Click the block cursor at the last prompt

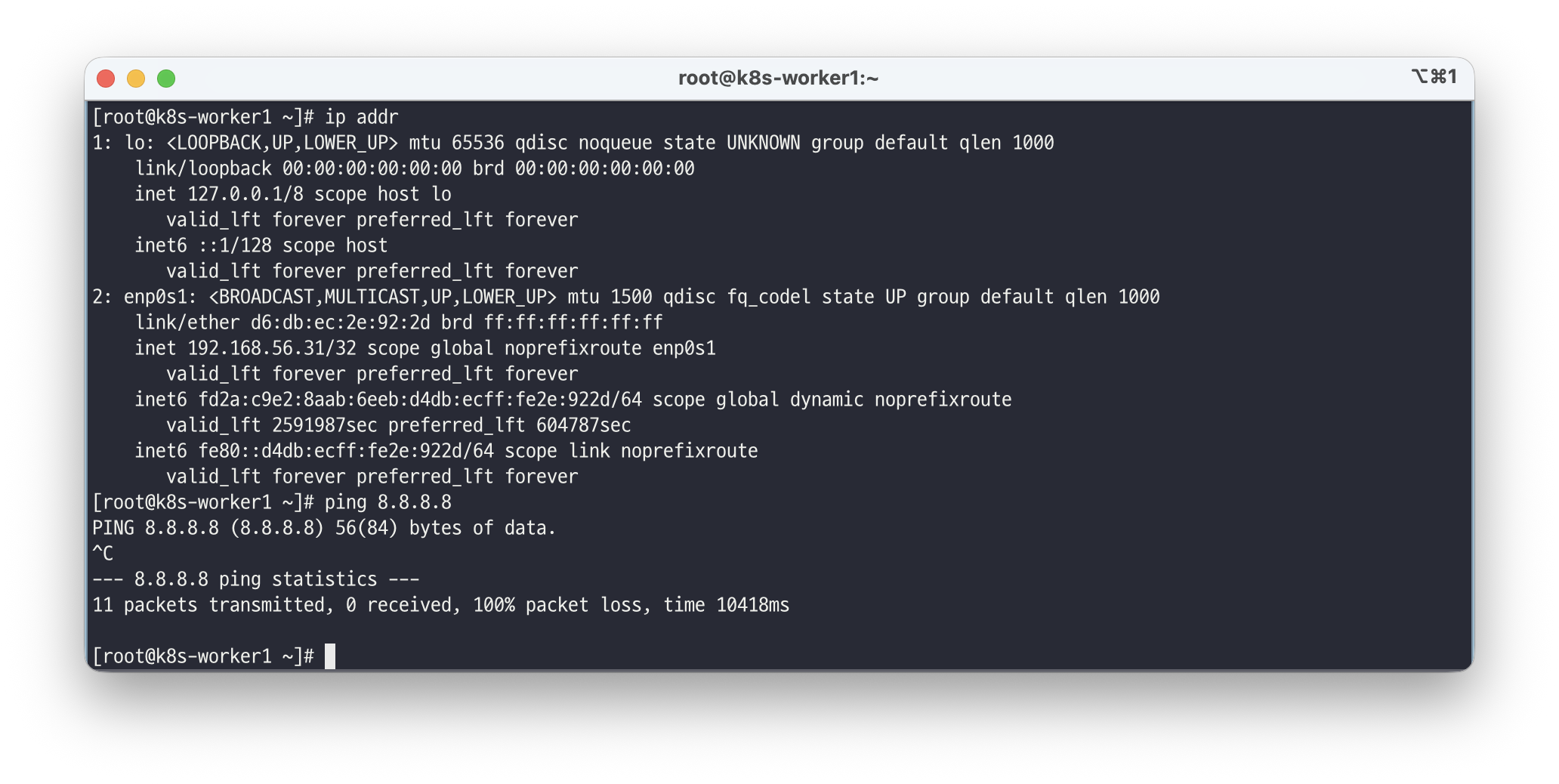(x=330, y=656)
